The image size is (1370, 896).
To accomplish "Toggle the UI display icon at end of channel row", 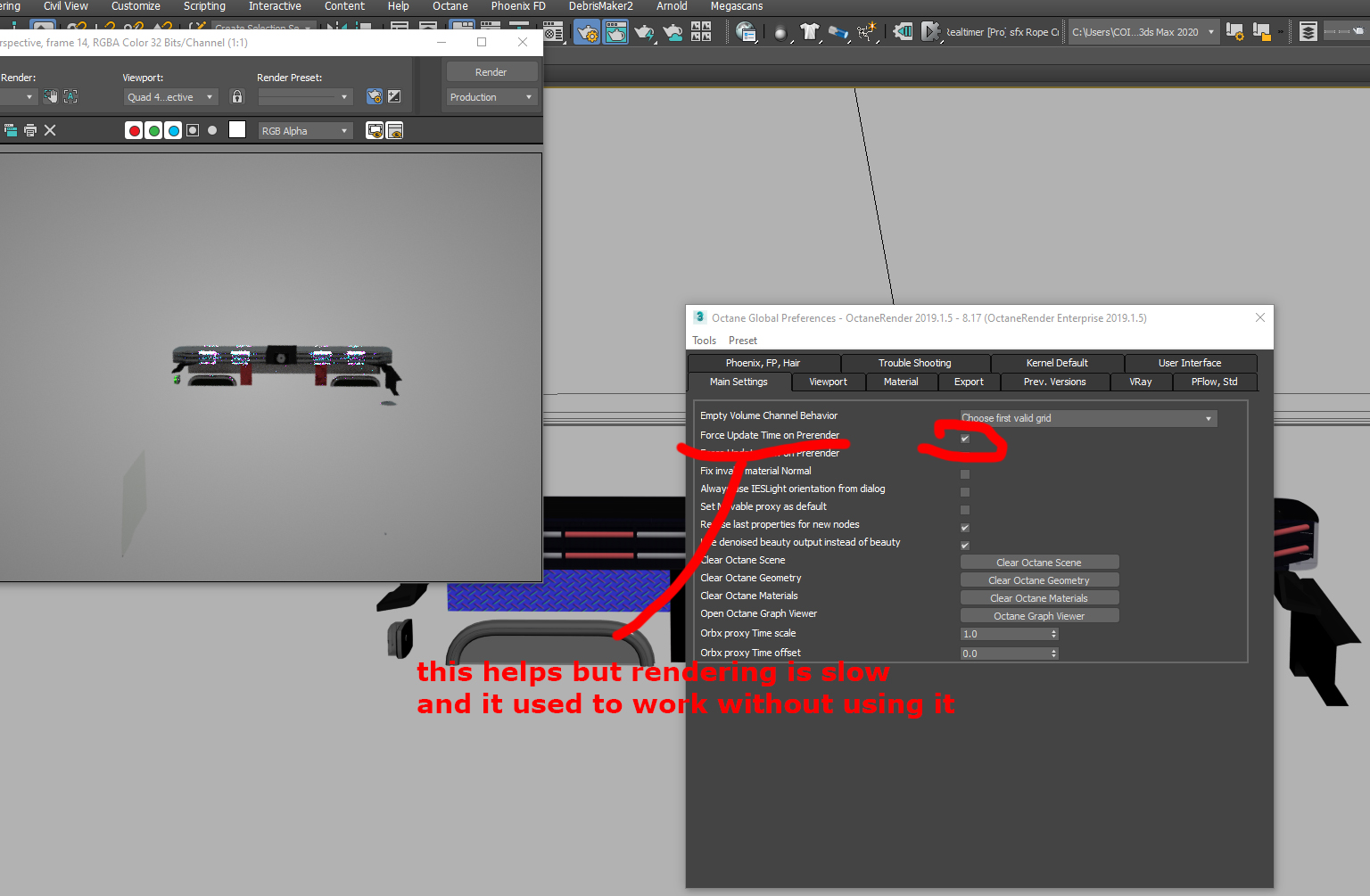I will (x=395, y=131).
